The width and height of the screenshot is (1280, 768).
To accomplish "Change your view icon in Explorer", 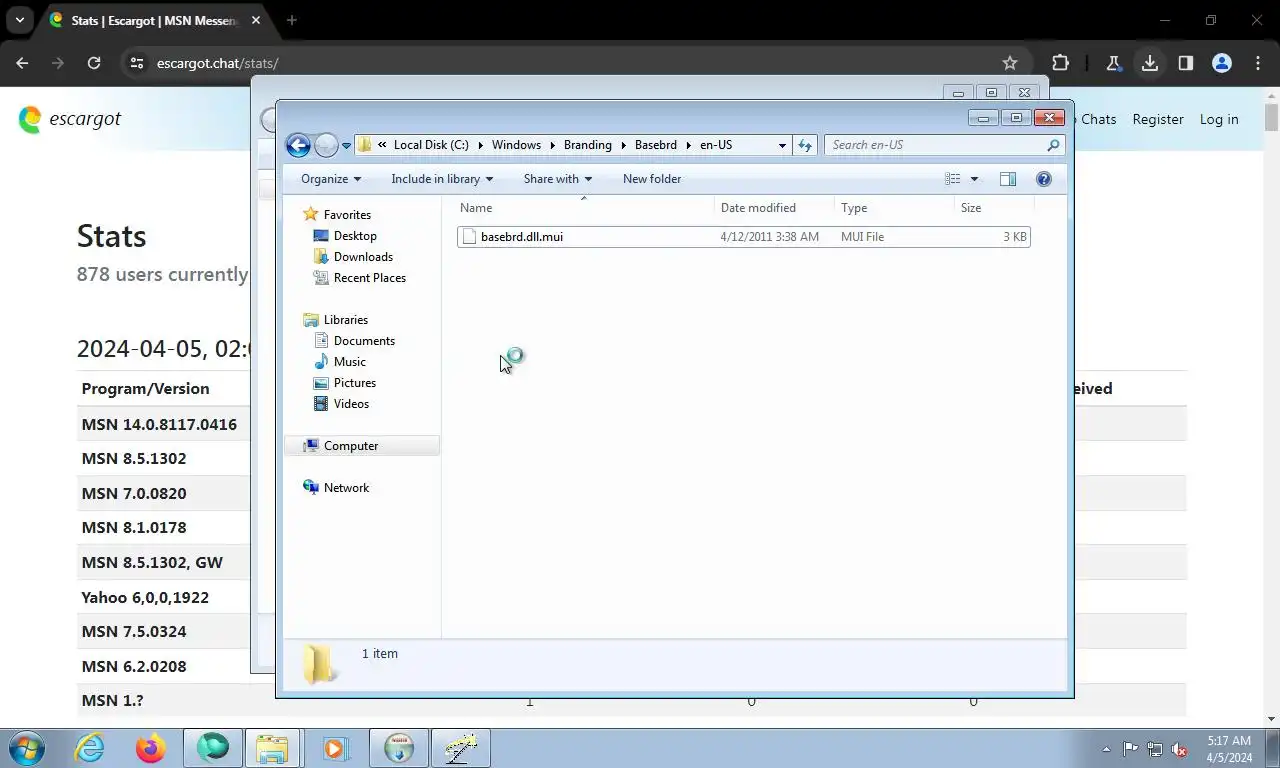I will tap(953, 179).
